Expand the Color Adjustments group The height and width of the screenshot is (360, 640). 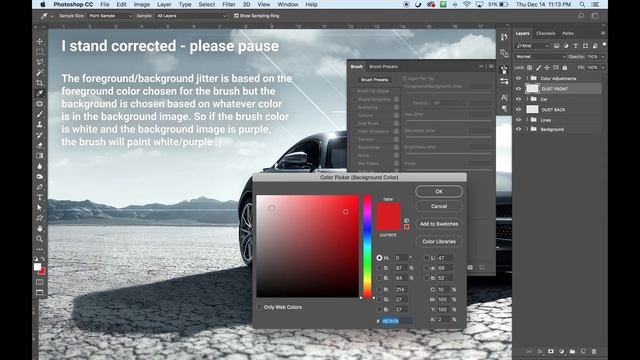point(527,78)
